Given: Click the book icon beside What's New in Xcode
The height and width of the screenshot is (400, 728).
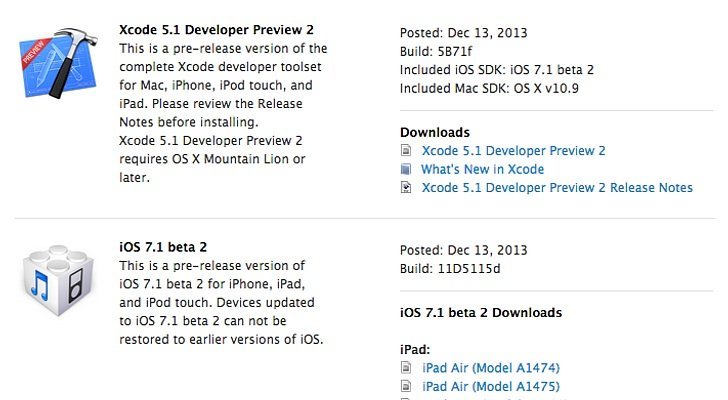Looking at the screenshot, I should [406, 169].
